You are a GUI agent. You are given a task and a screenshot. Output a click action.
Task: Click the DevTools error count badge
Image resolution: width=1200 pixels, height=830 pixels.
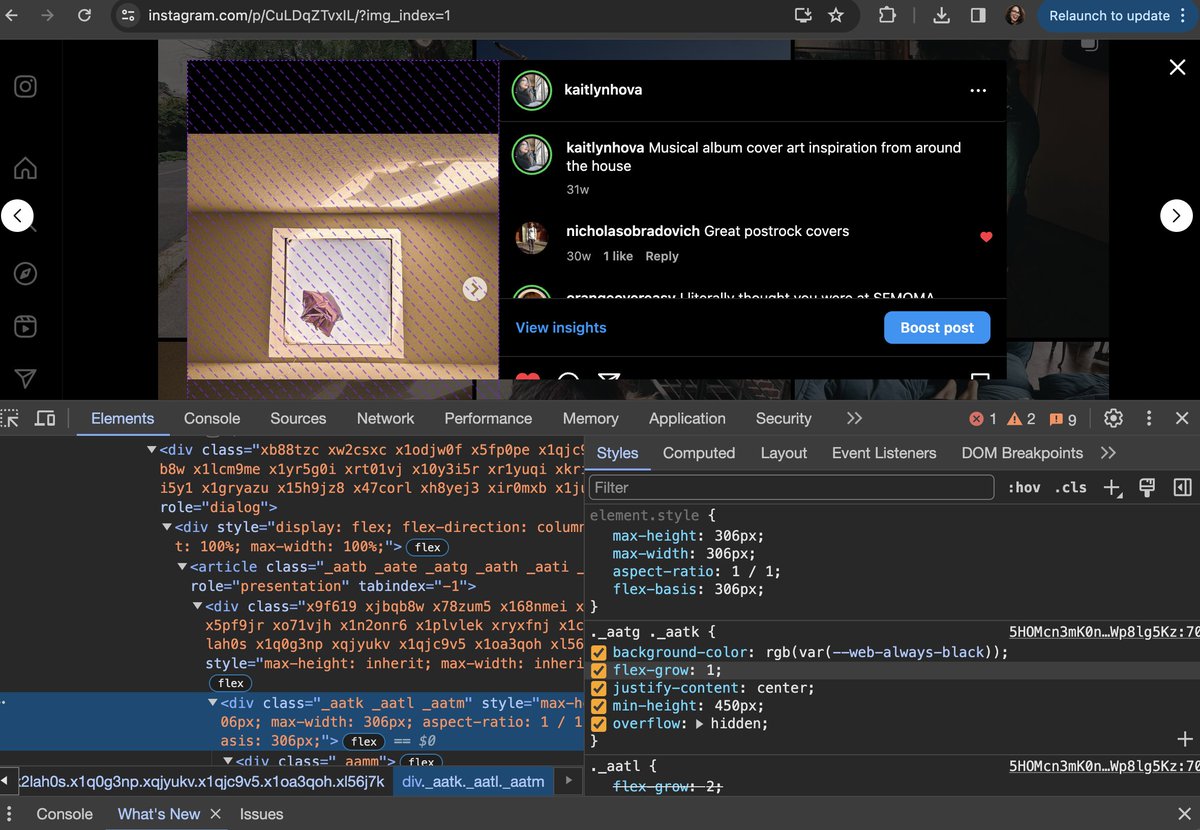point(983,419)
